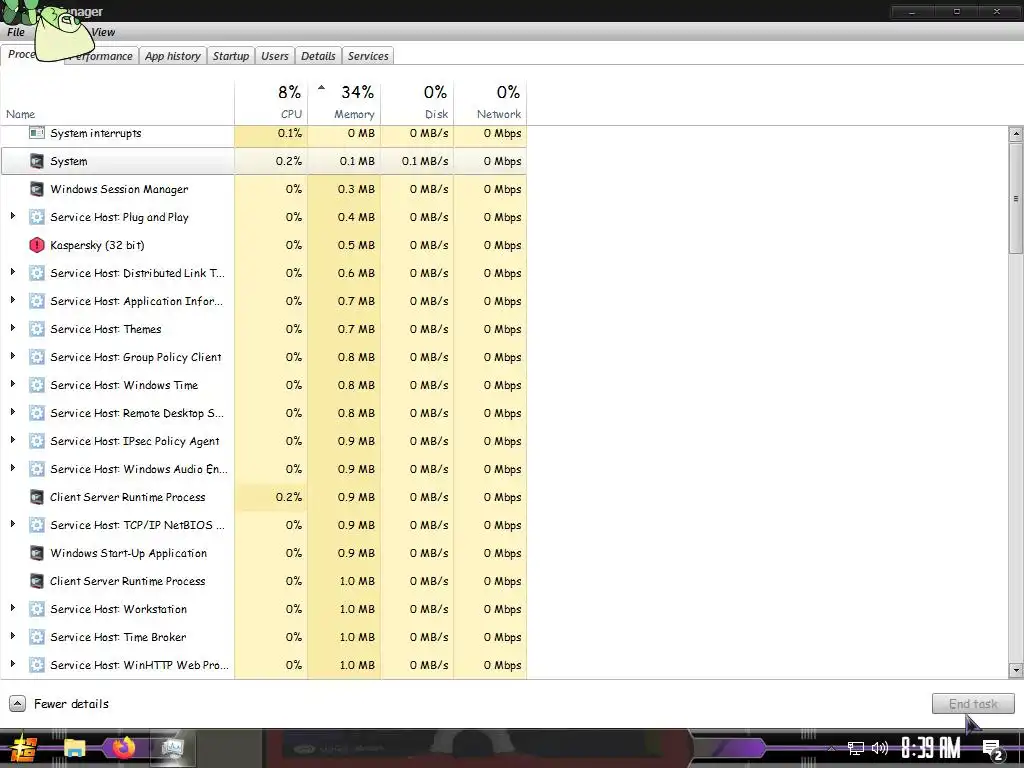Expand Service Host: Application Infor...

coord(12,300)
